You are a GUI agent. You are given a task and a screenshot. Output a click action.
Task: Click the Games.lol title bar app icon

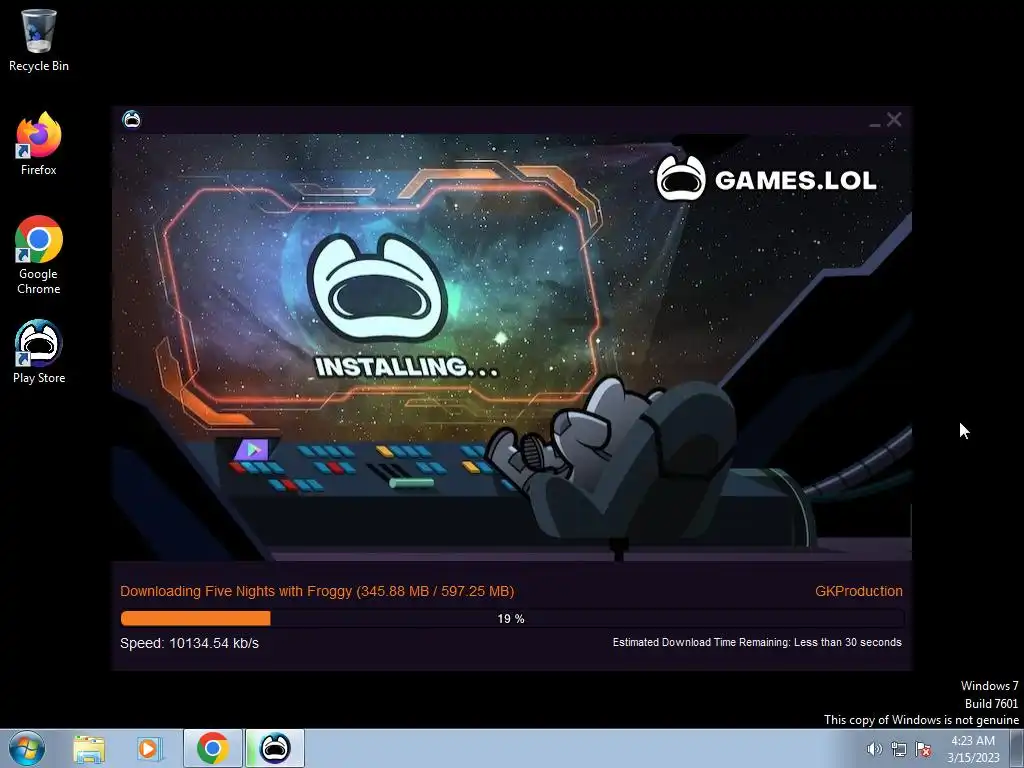tap(131, 120)
